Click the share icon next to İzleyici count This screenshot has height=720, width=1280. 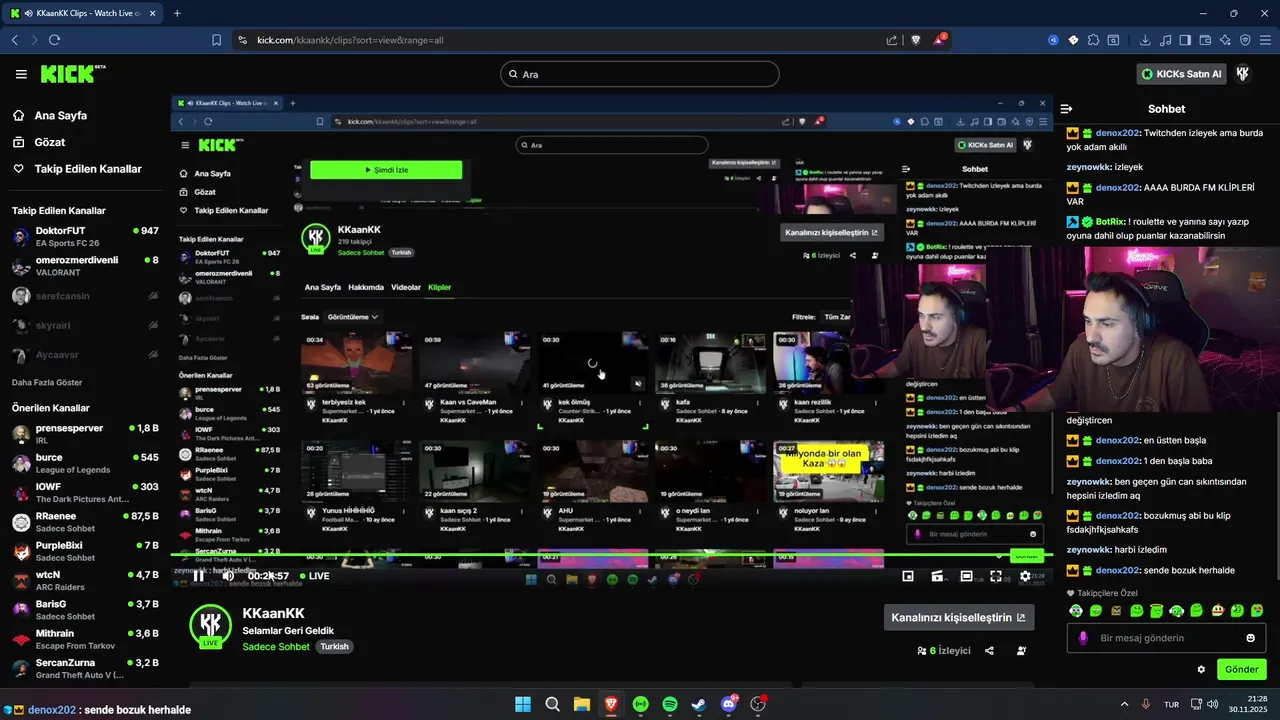pos(989,650)
